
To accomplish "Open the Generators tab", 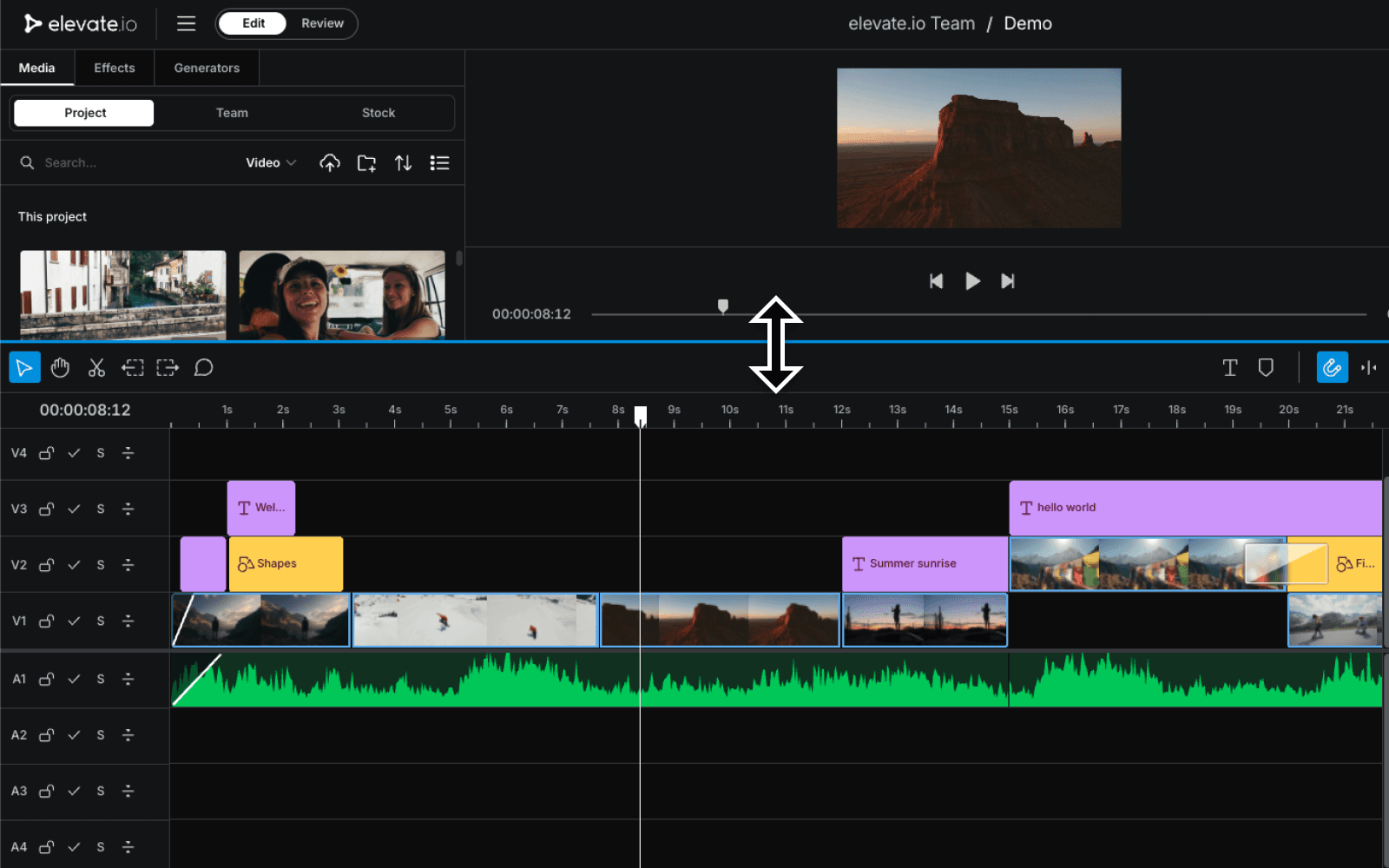I will click(x=207, y=68).
